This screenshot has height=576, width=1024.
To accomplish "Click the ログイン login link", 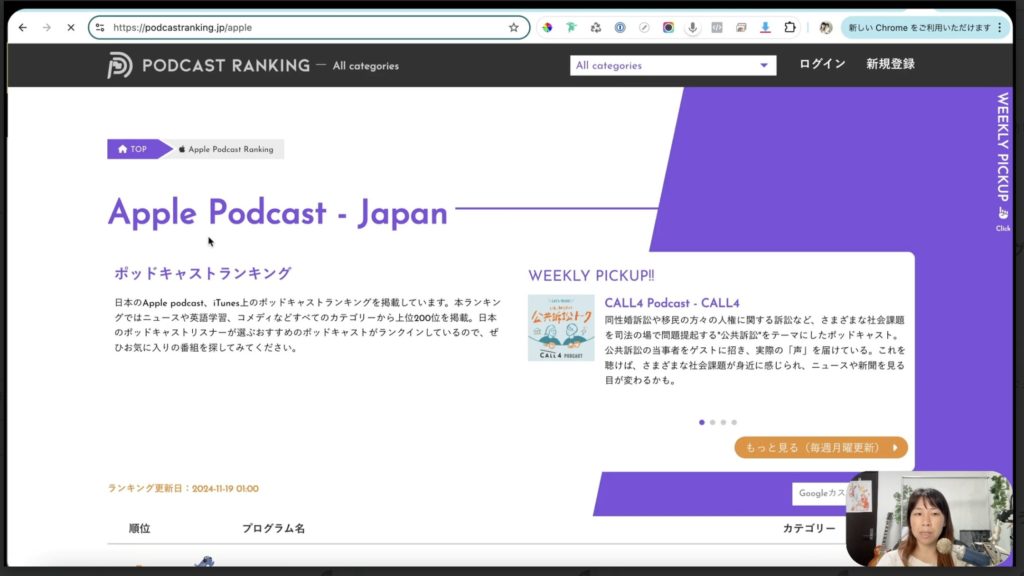I will pos(822,64).
